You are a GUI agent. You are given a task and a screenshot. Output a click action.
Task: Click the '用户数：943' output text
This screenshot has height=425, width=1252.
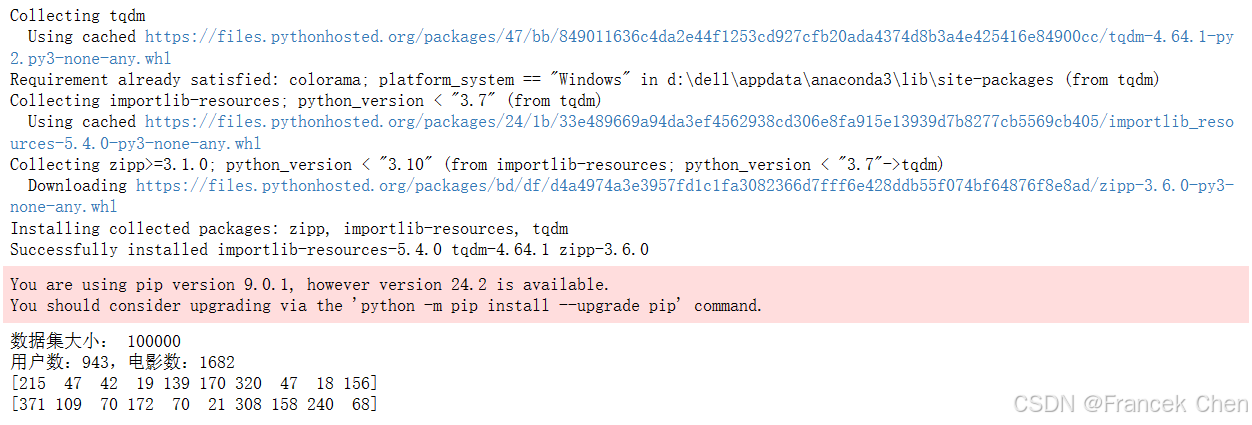(59, 362)
